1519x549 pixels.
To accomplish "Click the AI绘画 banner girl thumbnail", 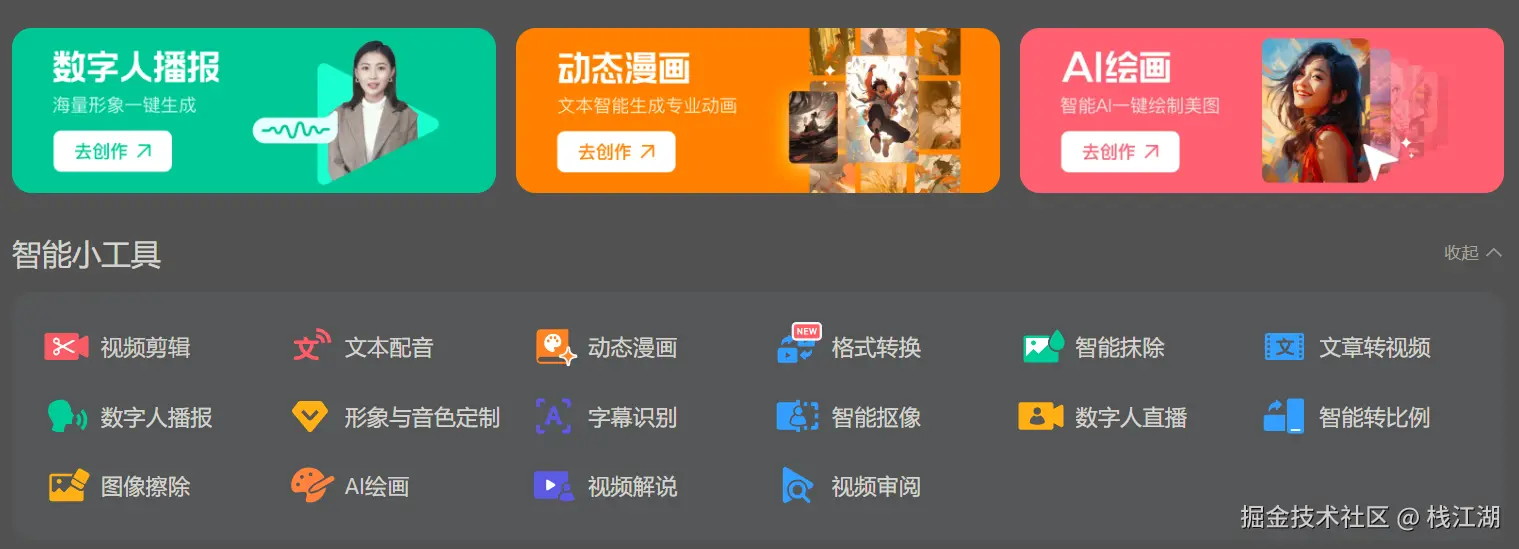I will click(x=1316, y=110).
